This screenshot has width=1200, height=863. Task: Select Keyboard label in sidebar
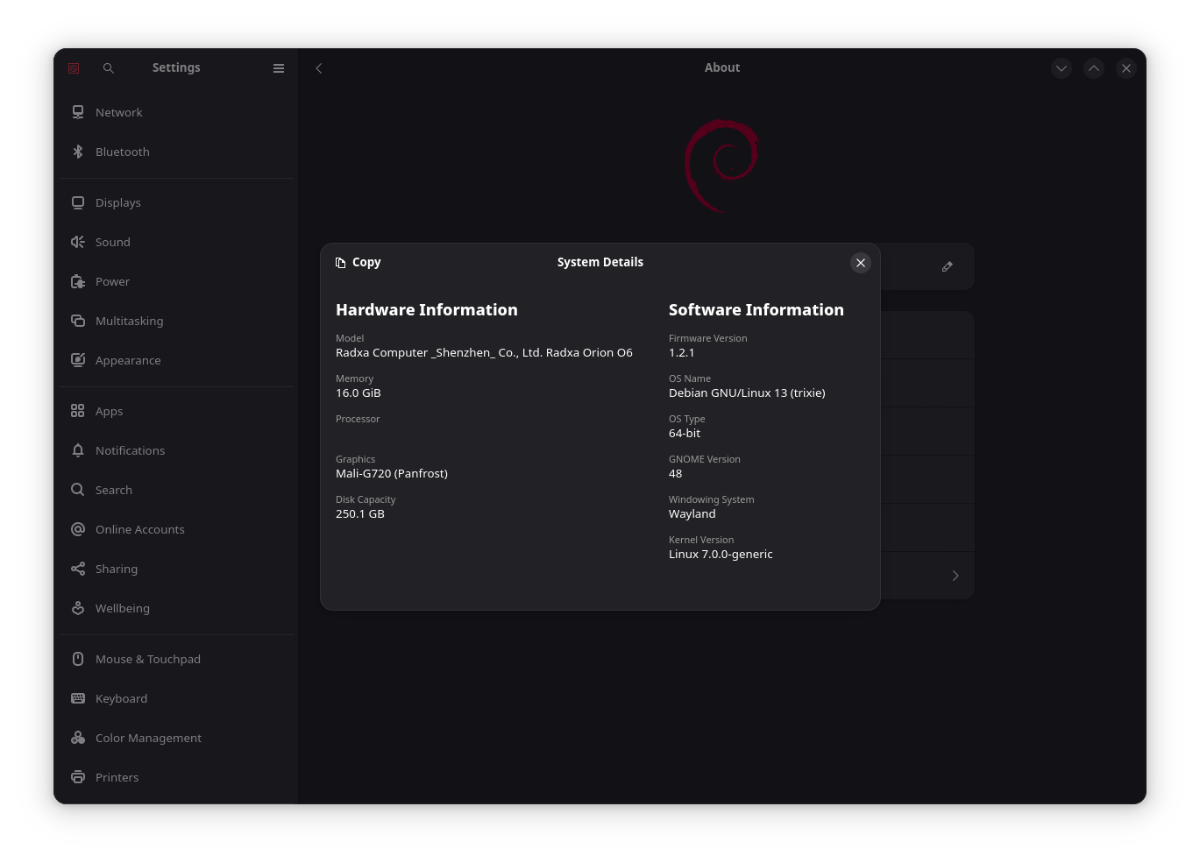pos(121,698)
